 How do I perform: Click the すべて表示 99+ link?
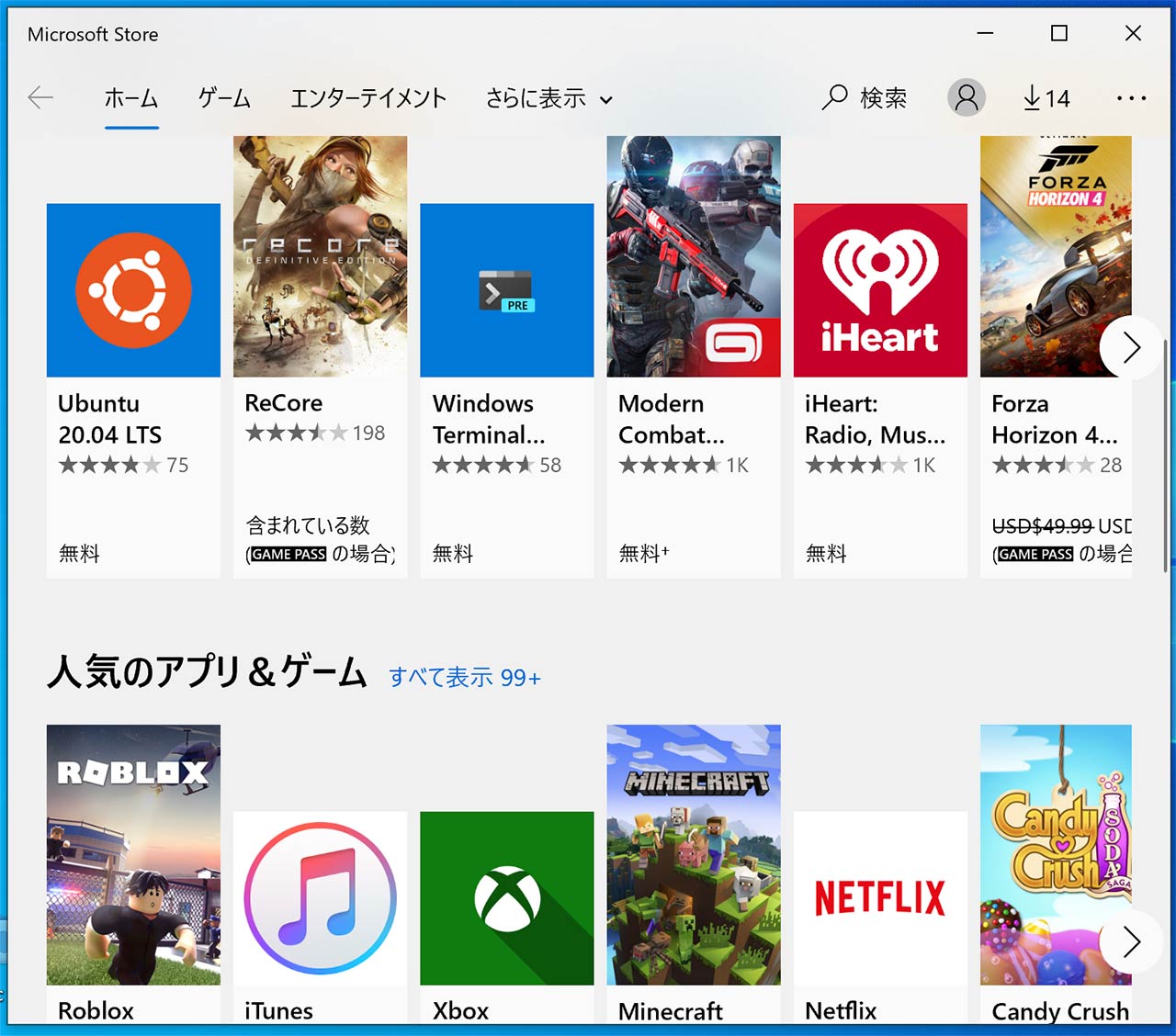click(x=465, y=677)
